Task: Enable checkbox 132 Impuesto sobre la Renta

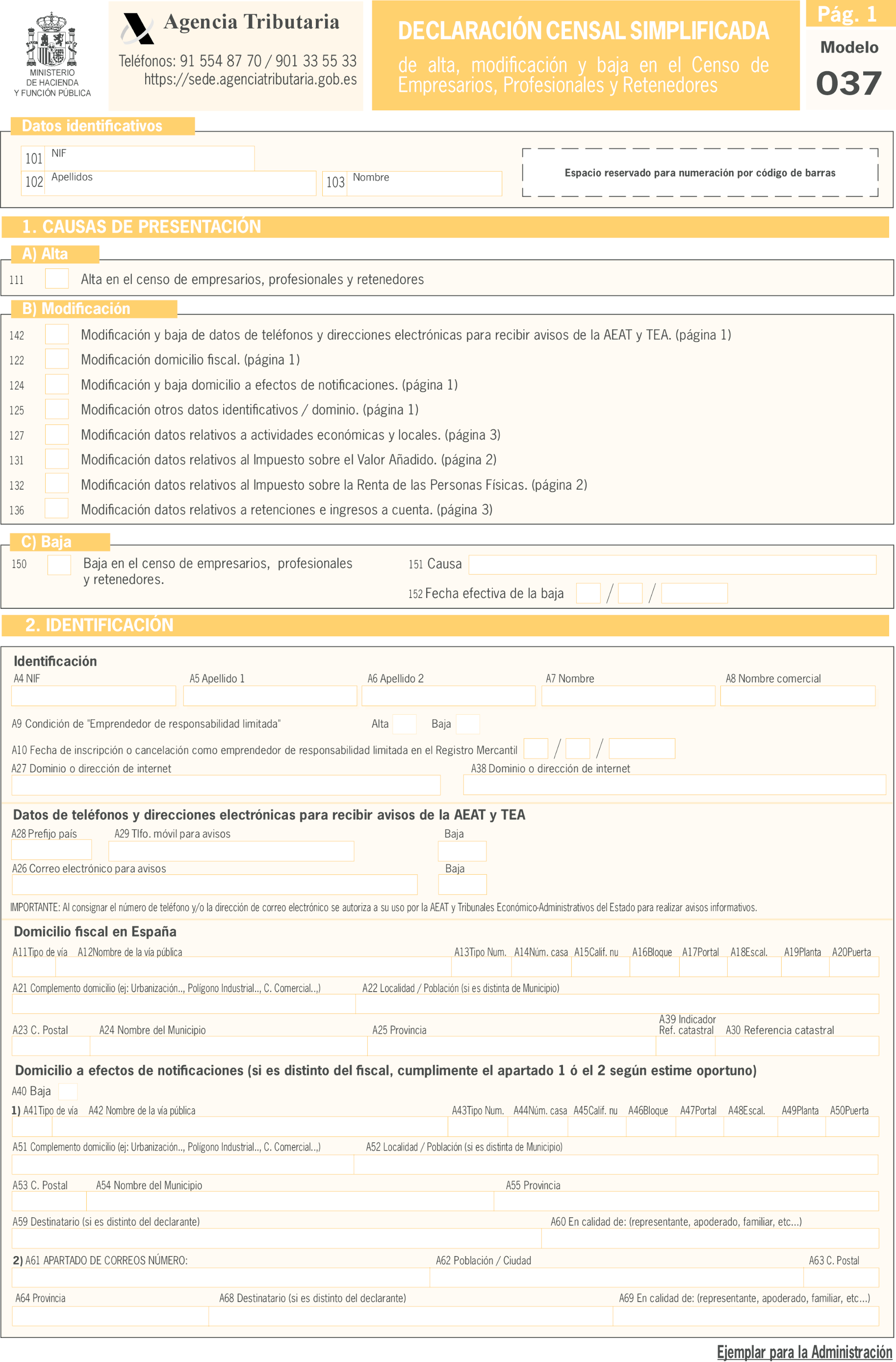Action: [x=57, y=484]
